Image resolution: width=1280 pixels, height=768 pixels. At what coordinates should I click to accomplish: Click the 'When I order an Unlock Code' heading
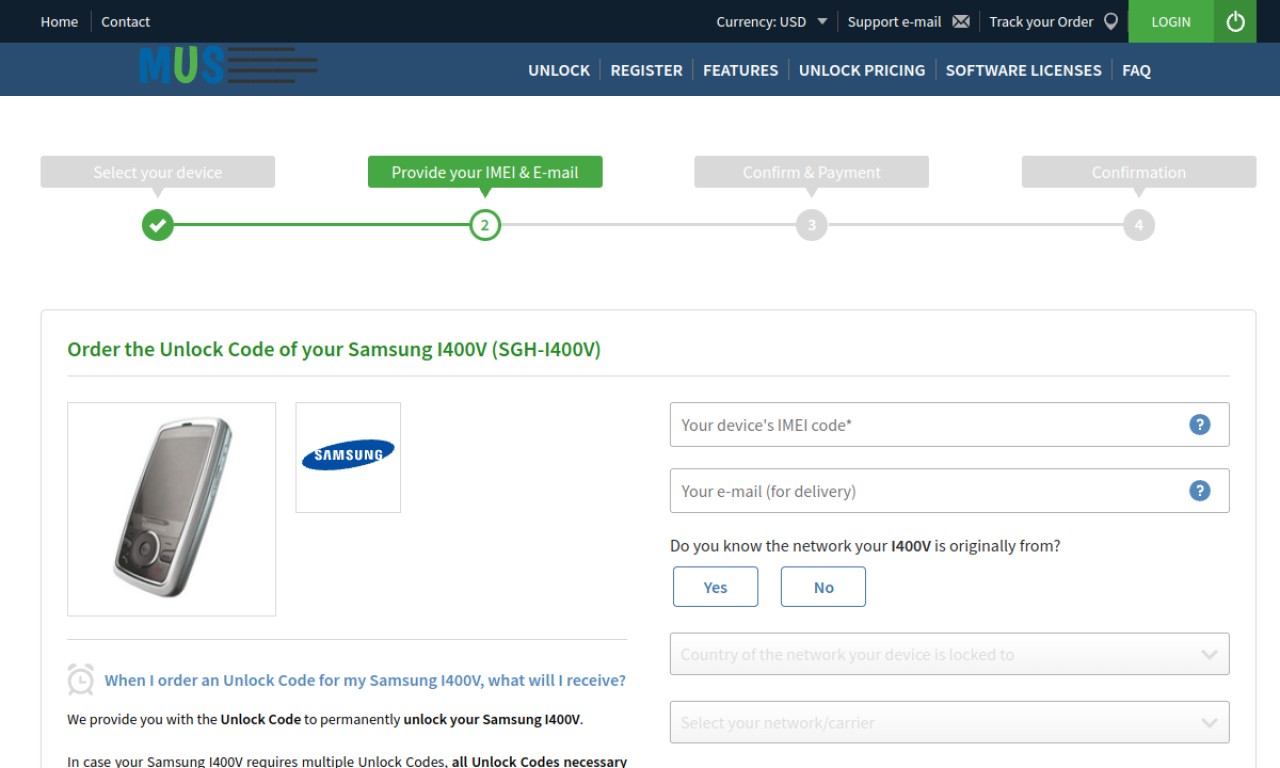[x=365, y=680]
